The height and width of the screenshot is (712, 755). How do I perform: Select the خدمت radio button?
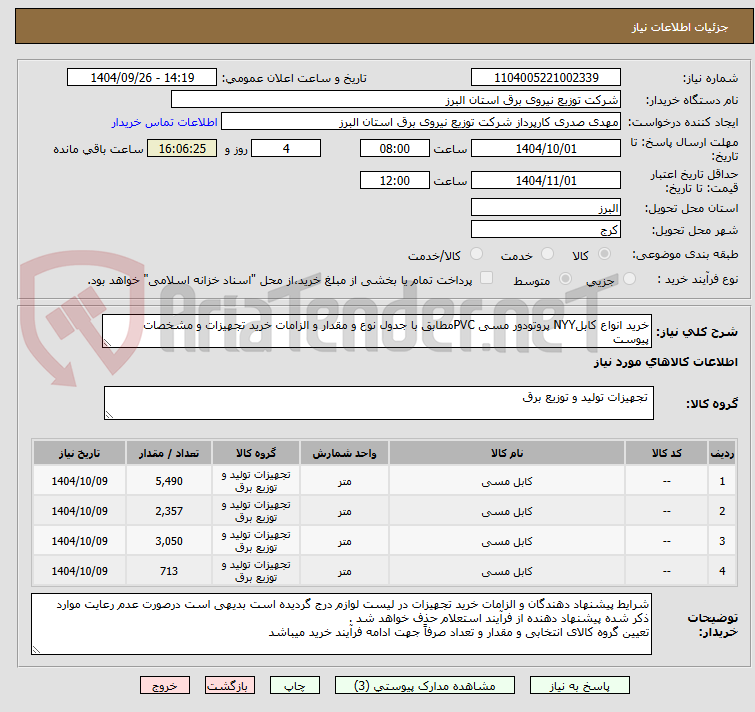(547, 254)
